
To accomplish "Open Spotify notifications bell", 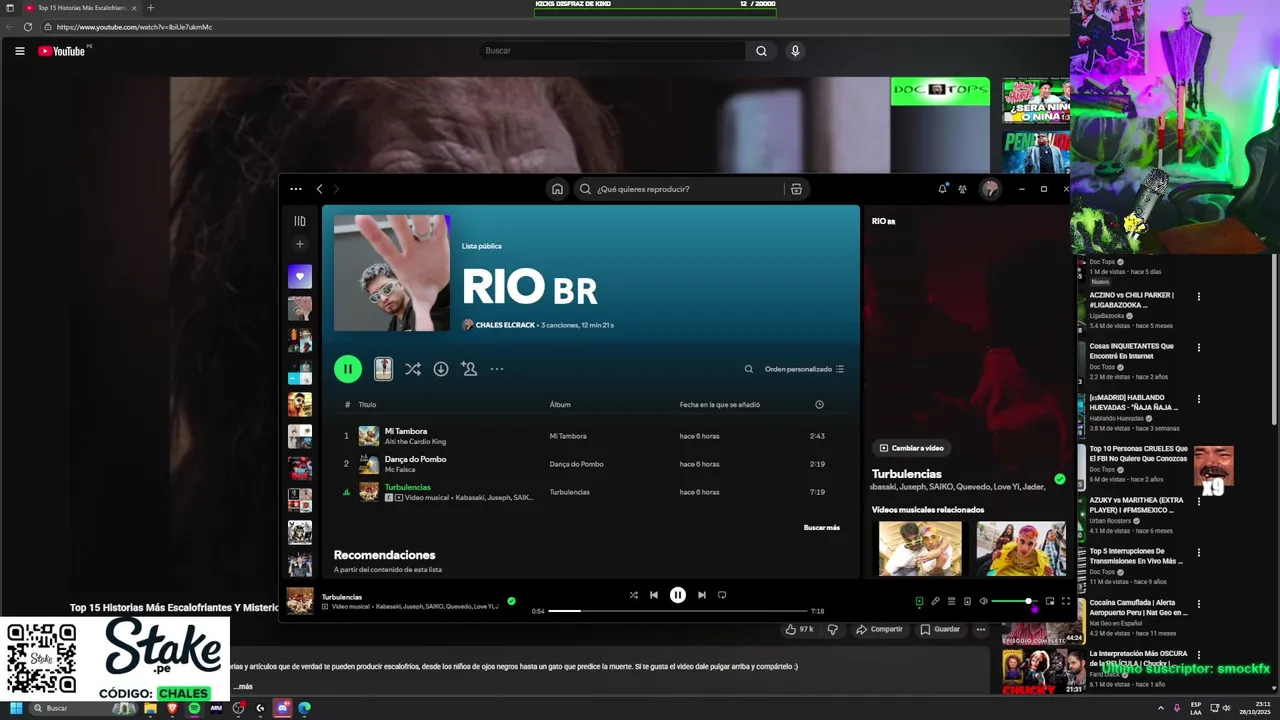I will [x=942, y=188].
